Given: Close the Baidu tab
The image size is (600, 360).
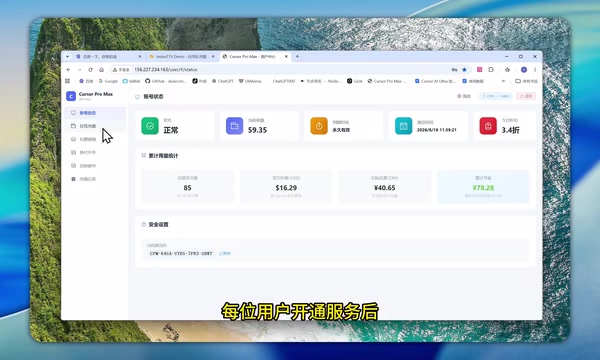Looking at the screenshot, I should [x=140, y=56].
